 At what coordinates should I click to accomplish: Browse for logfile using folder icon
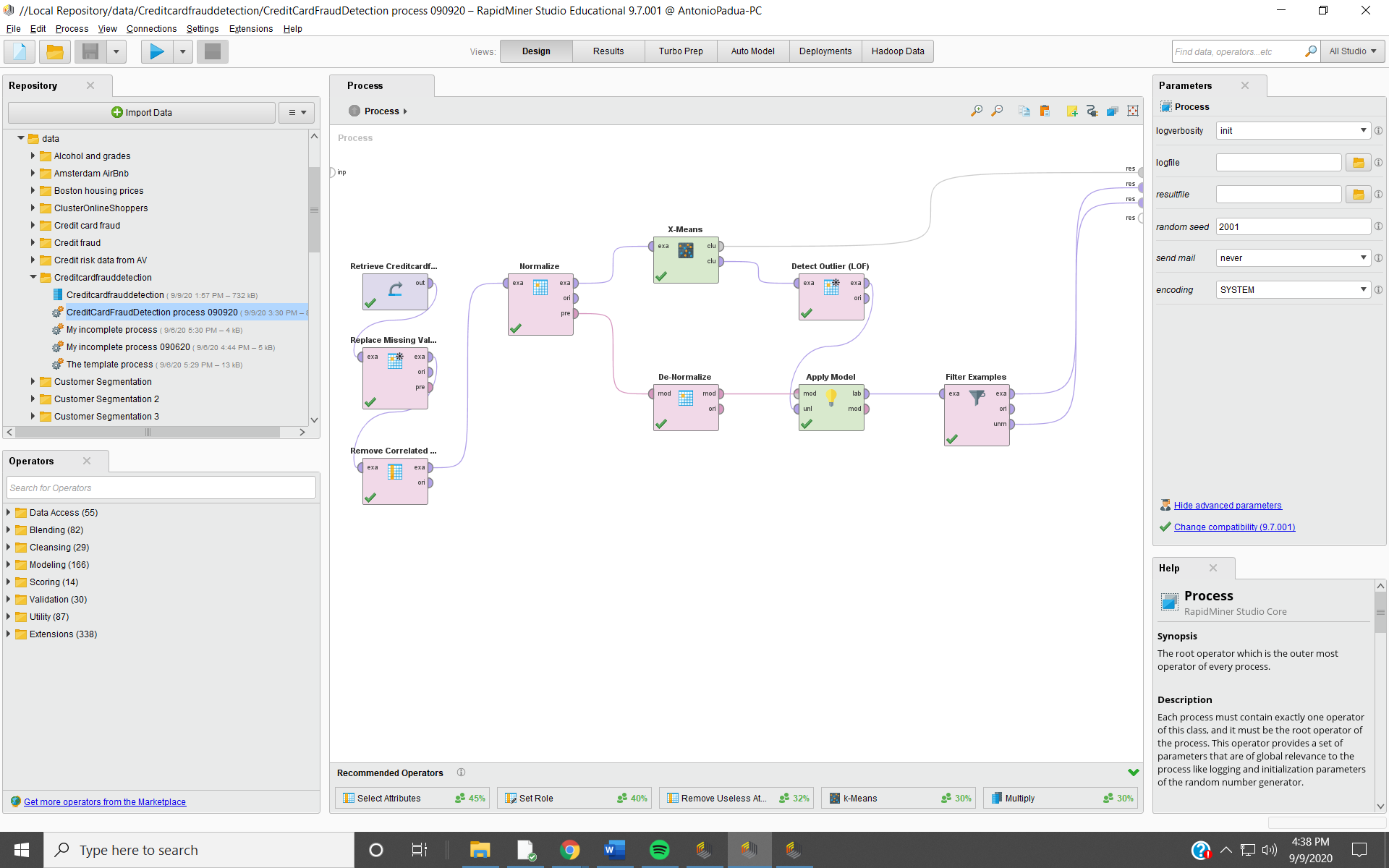pyautogui.click(x=1358, y=163)
